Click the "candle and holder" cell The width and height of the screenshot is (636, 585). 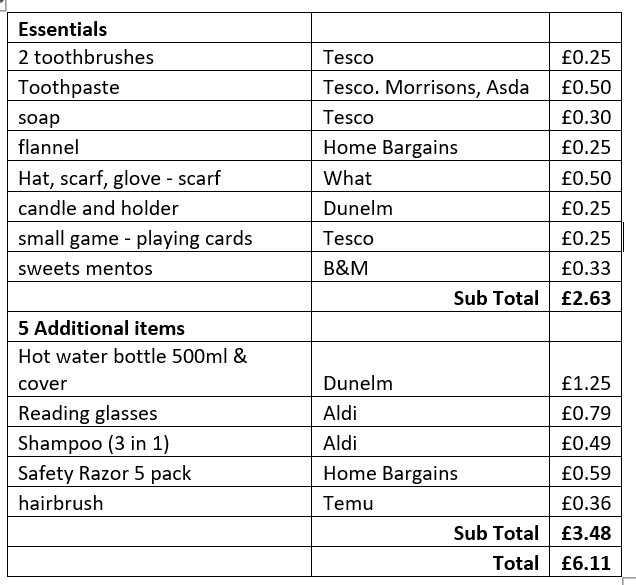coord(98,208)
